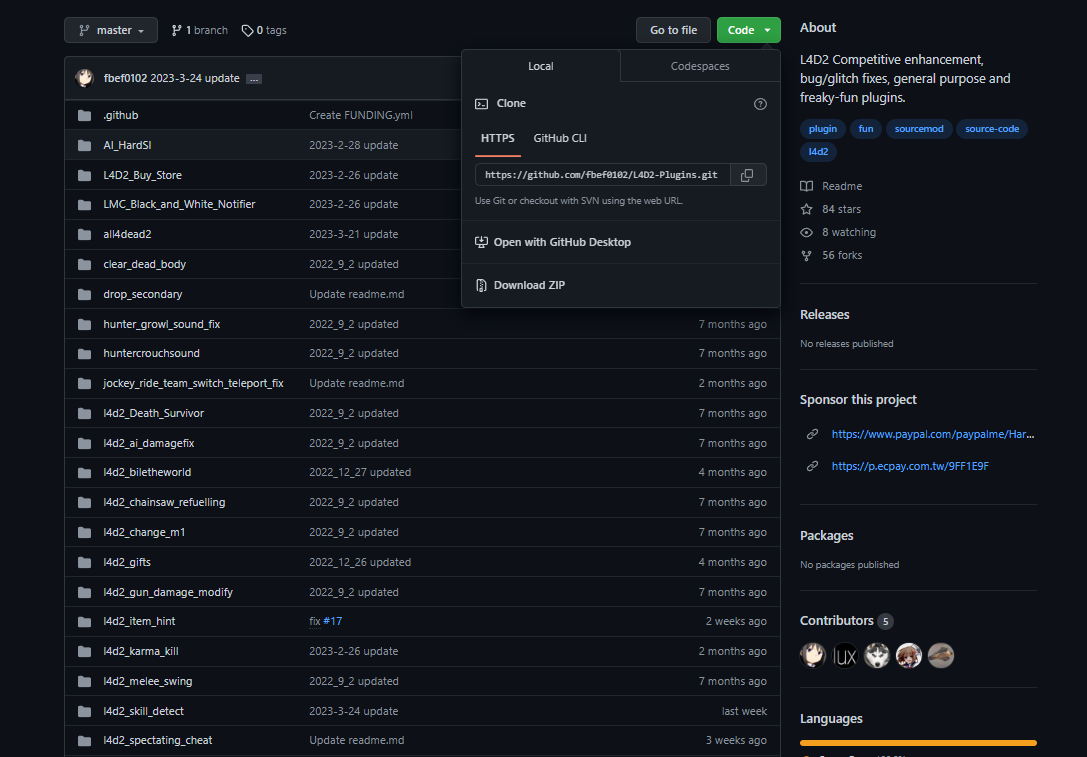This screenshot has width=1087, height=757.
Task: Open the 0 tags link
Action: pos(263,30)
